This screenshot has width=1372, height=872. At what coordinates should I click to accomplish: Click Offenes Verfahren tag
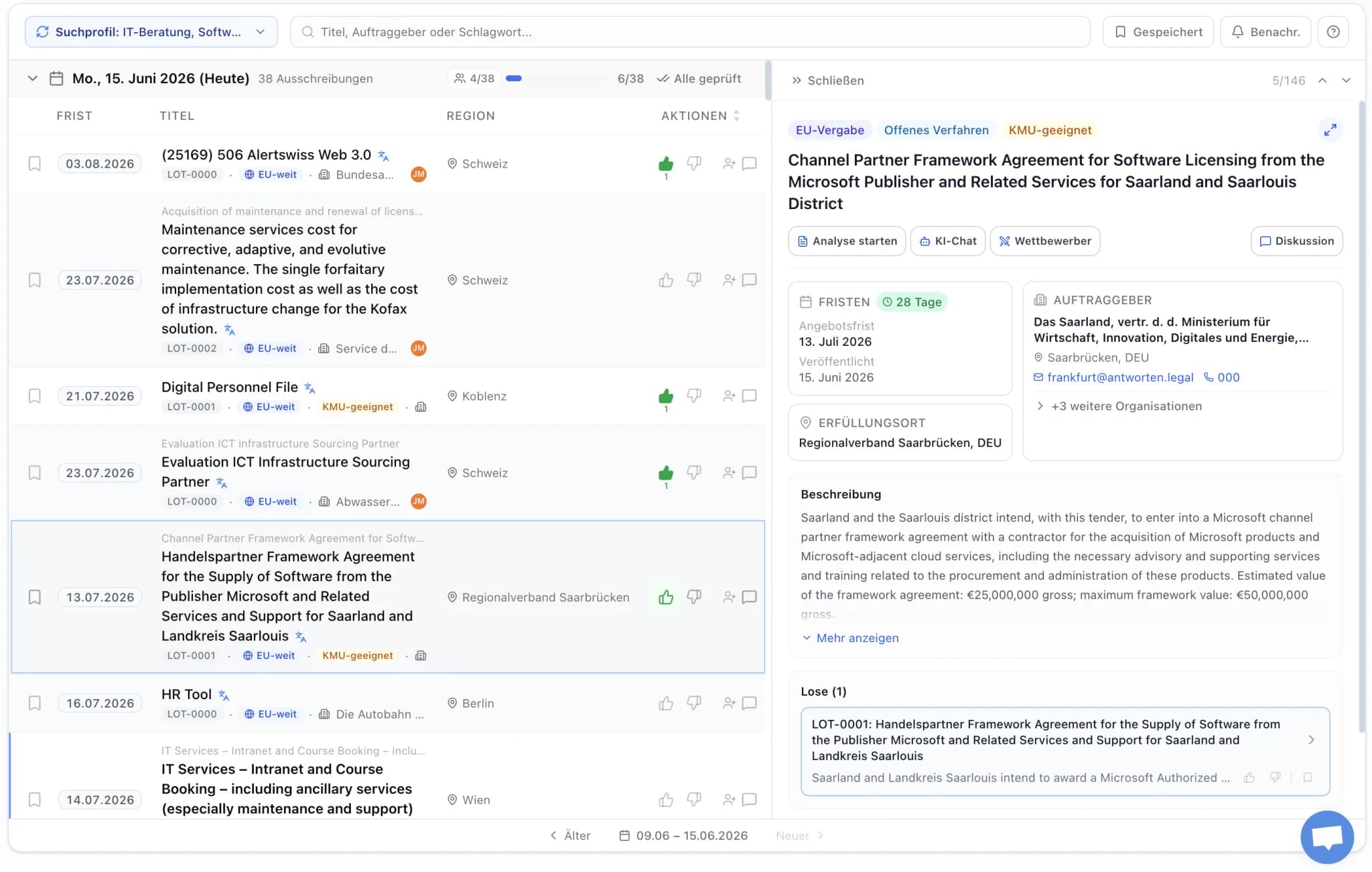coord(936,130)
